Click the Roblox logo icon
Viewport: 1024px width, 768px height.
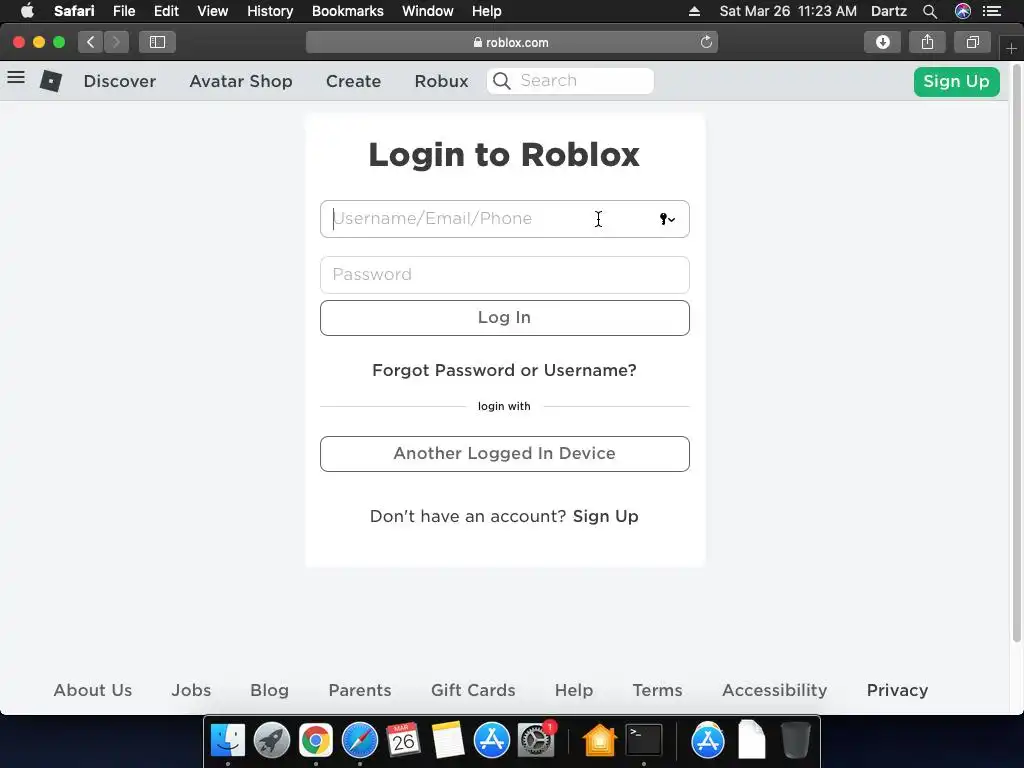(51, 81)
